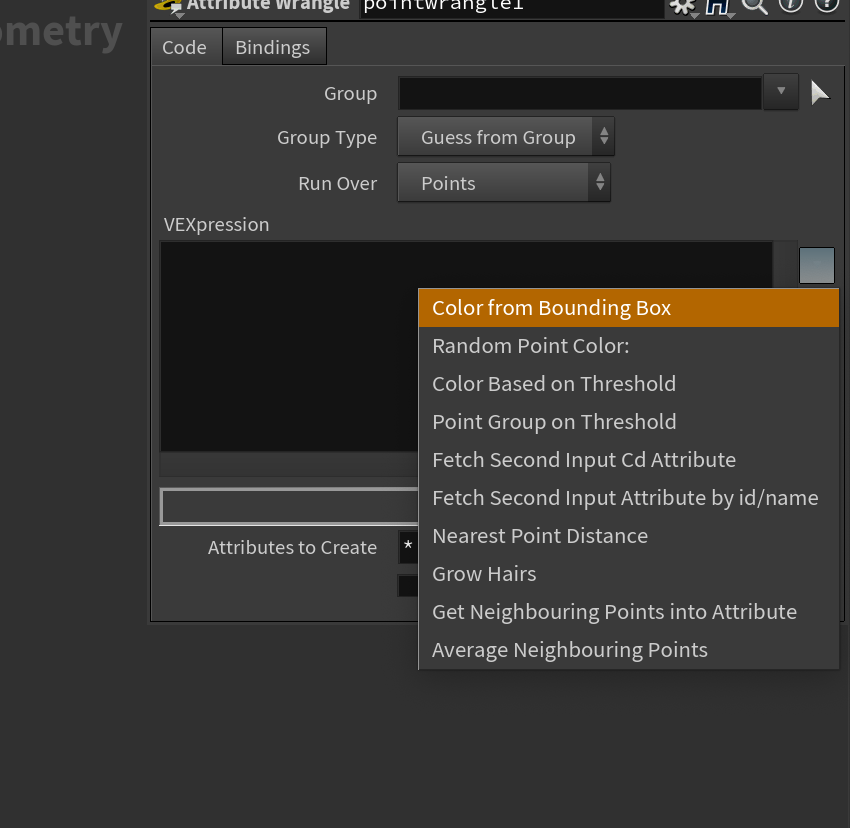
Task: Click the Attributes to Create label
Action: pyautogui.click(x=292, y=547)
